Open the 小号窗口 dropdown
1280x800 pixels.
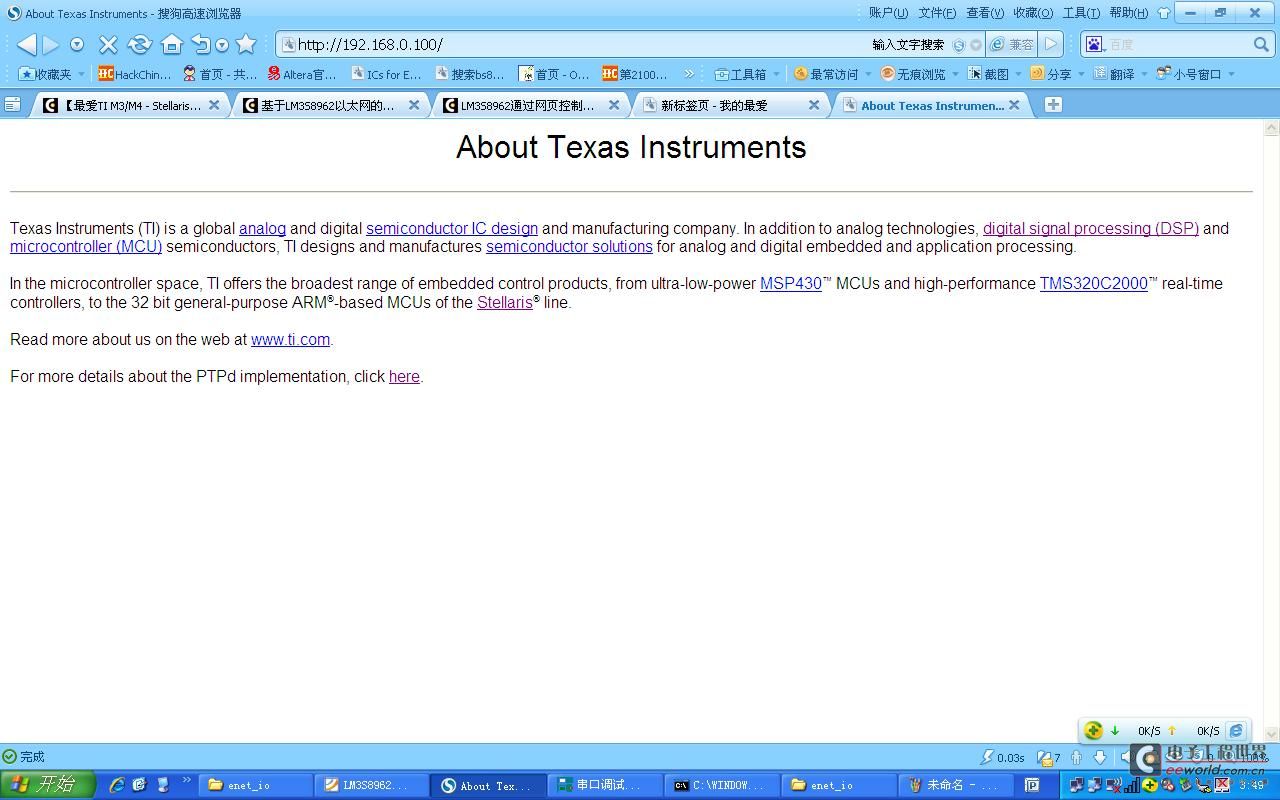click(x=1231, y=74)
